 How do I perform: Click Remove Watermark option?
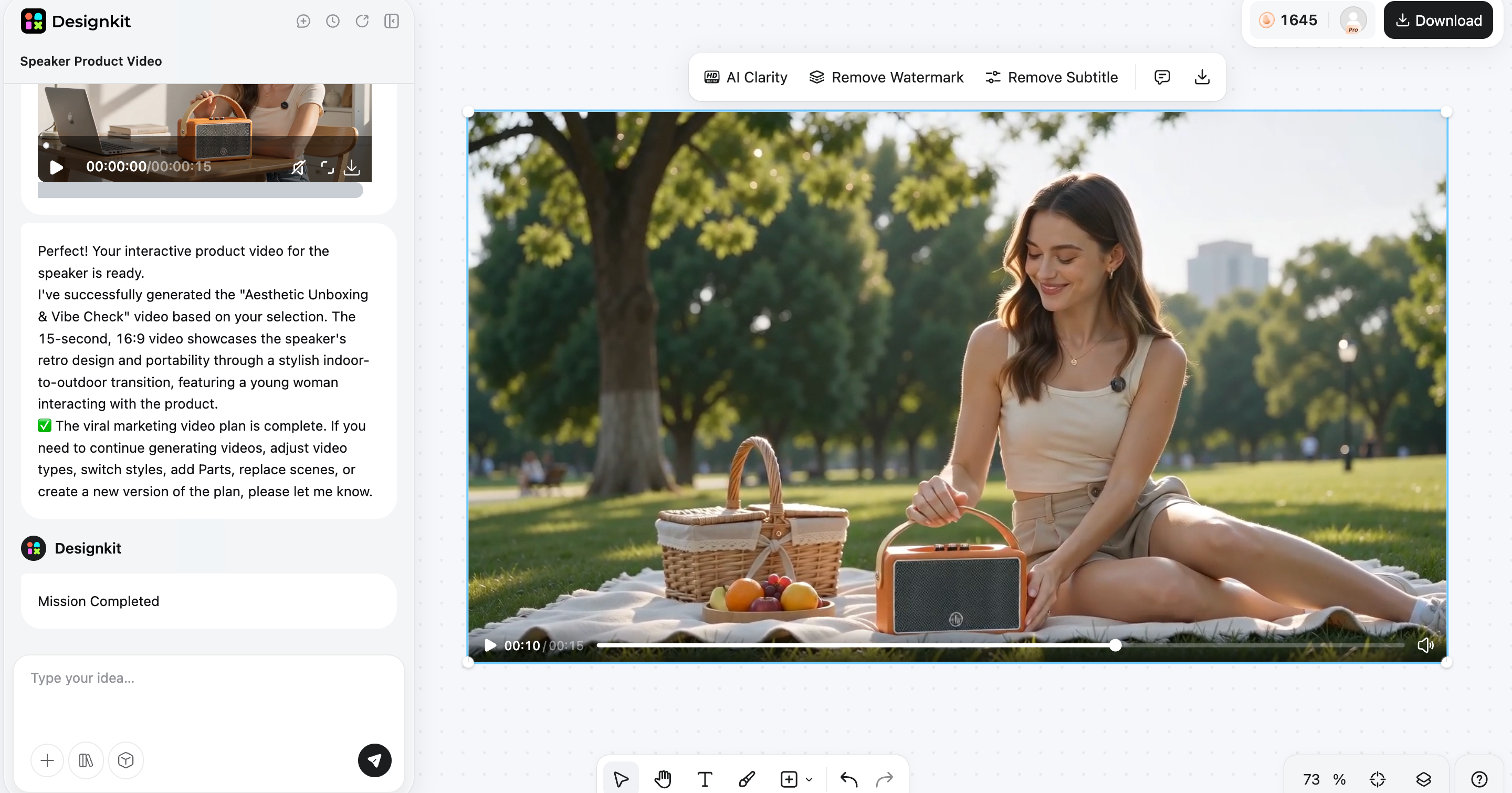pyautogui.click(x=886, y=78)
